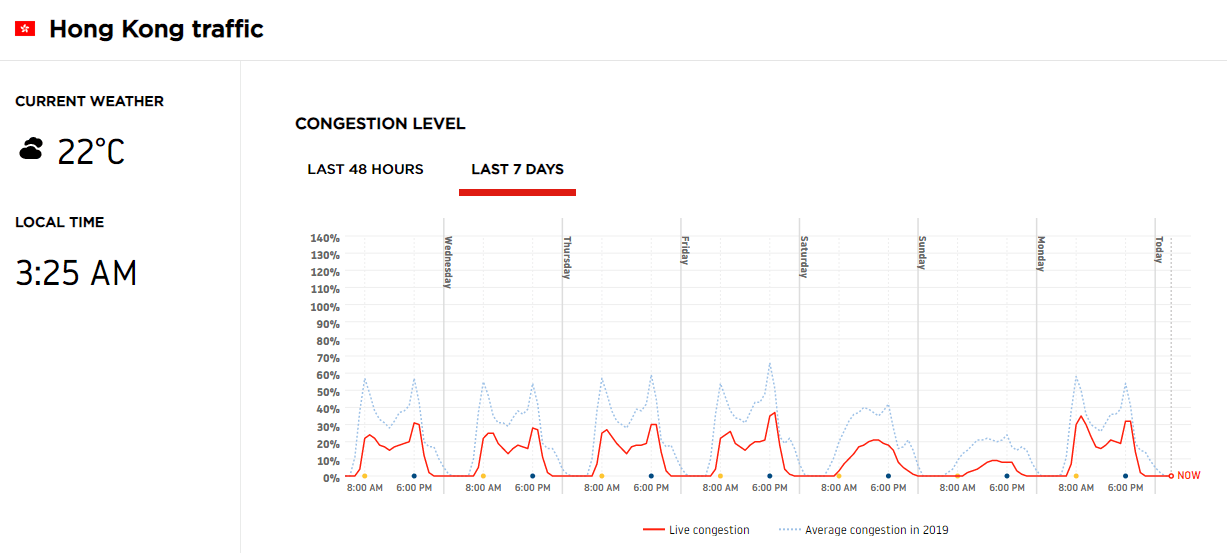Click the 30% y-axis label
The image size is (1227, 553).
point(328,426)
